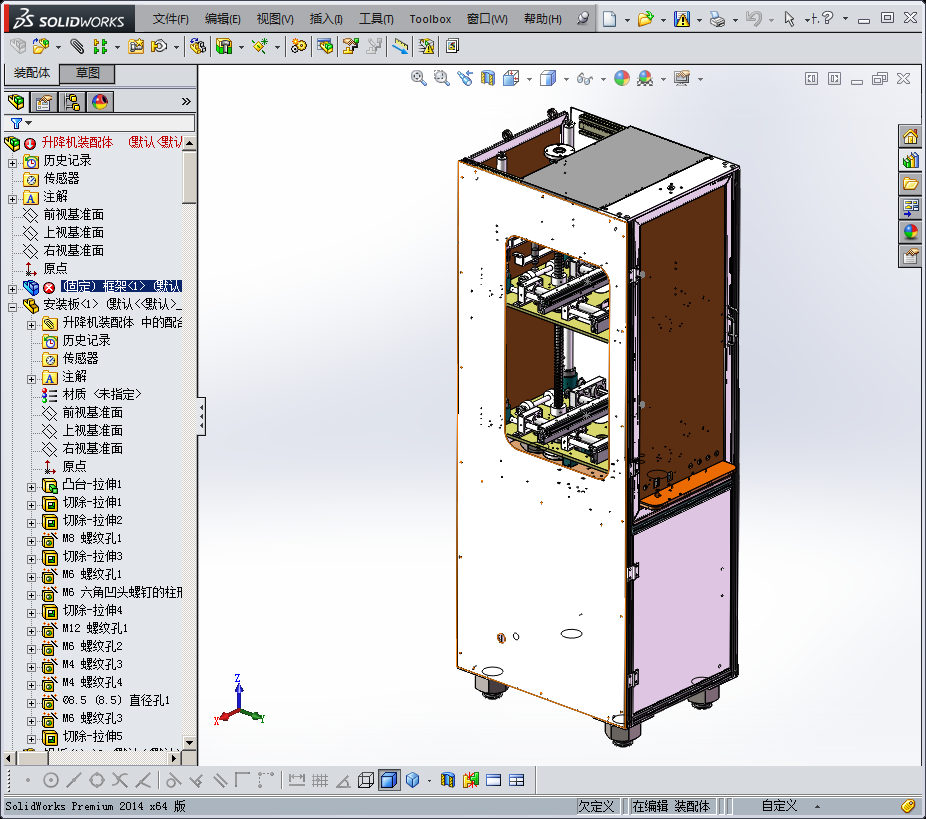Open SolidWorks Resources home icon in task pane
The width and height of the screenshot is (926, 819).
tap(911, 137)
